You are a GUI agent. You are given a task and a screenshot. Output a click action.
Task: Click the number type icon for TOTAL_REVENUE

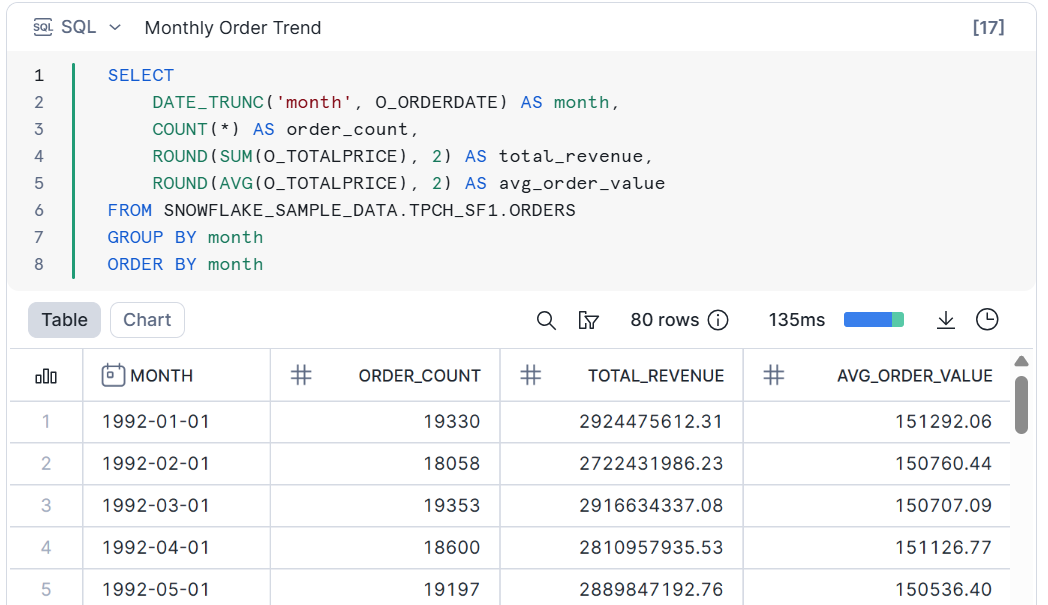(x=531, y=376)
